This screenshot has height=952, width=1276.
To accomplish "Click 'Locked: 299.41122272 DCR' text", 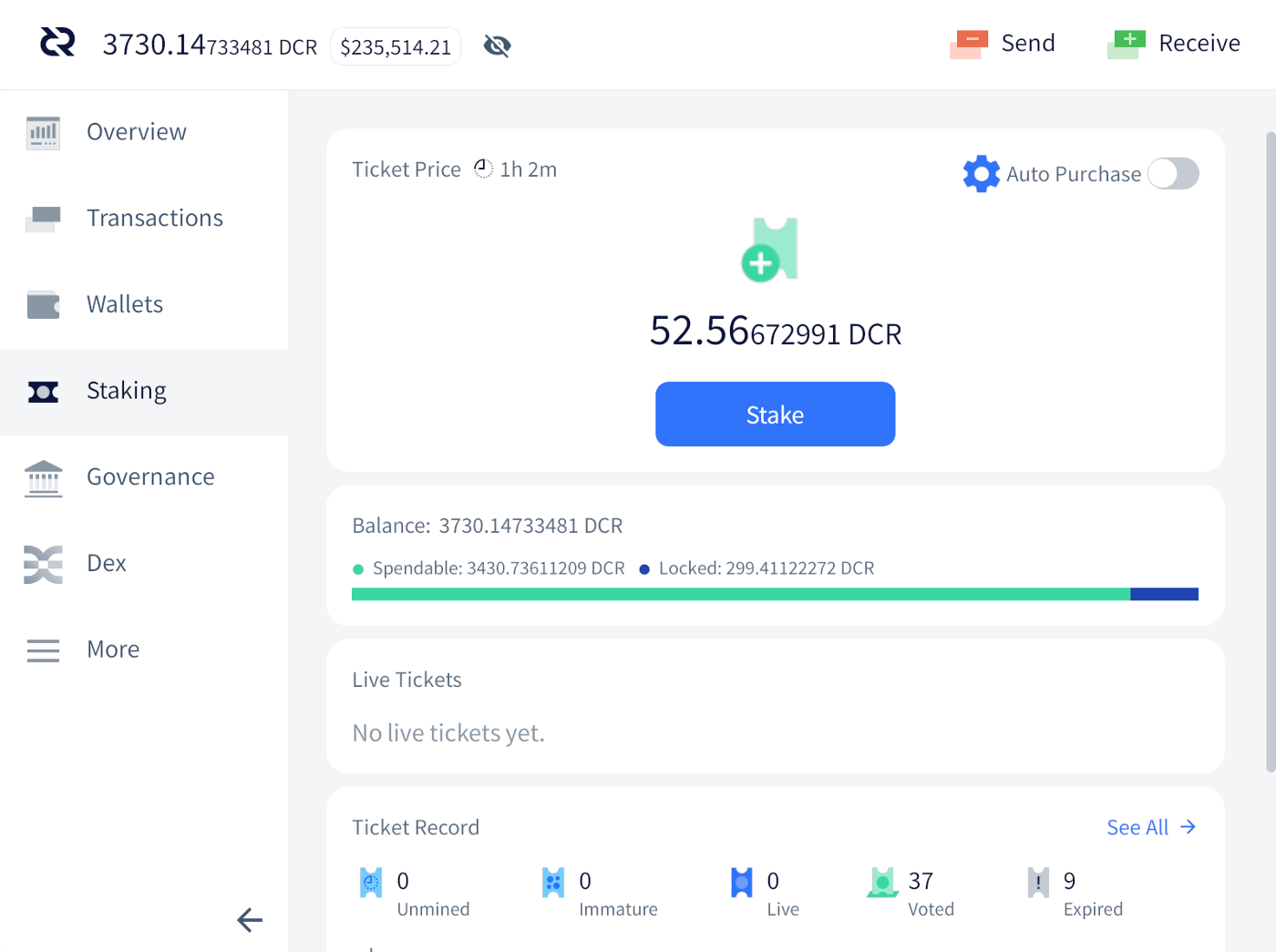I will [x=767, y=568].
